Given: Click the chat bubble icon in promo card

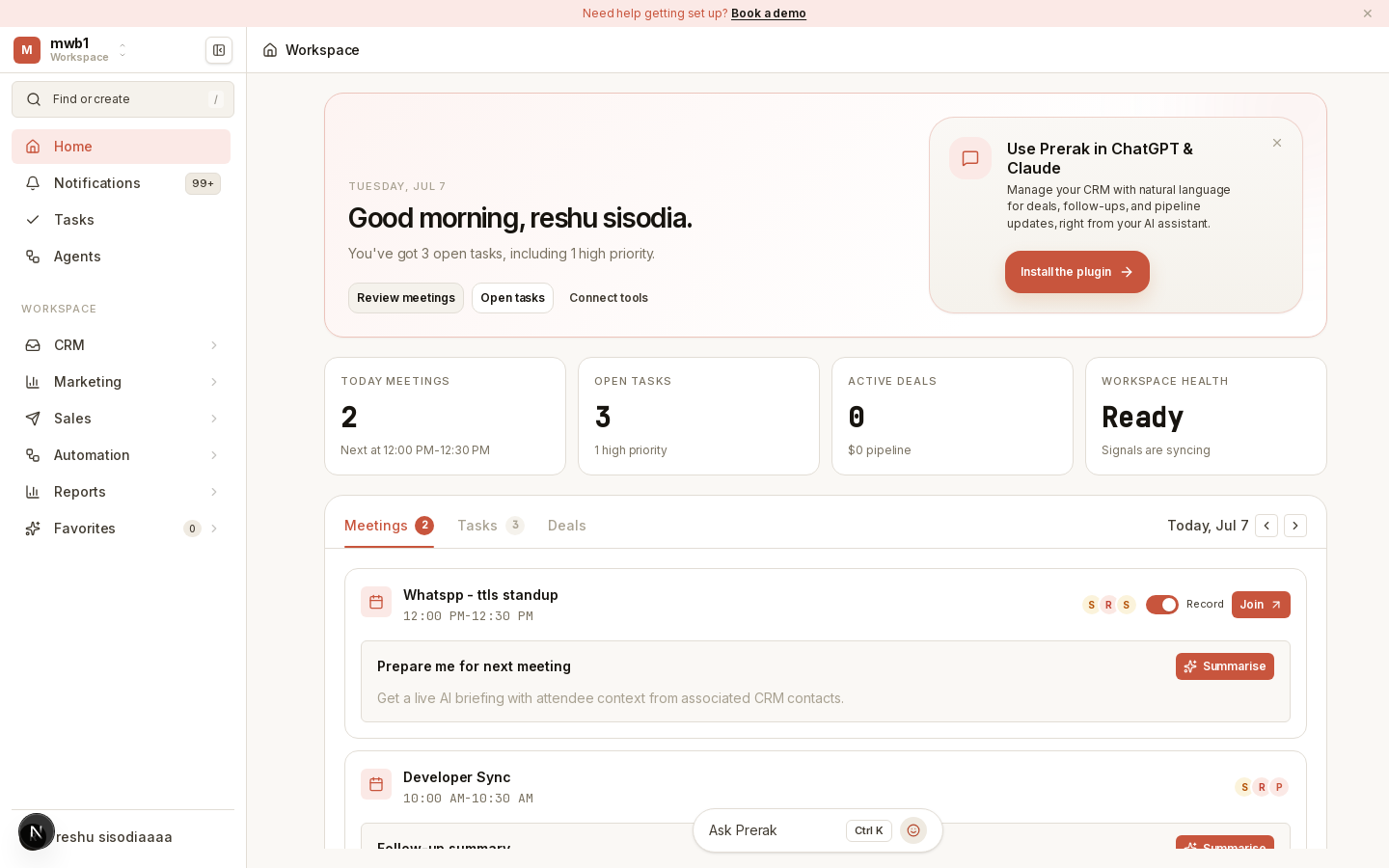Looking at the screenshot, I should (x=970, y=158).
